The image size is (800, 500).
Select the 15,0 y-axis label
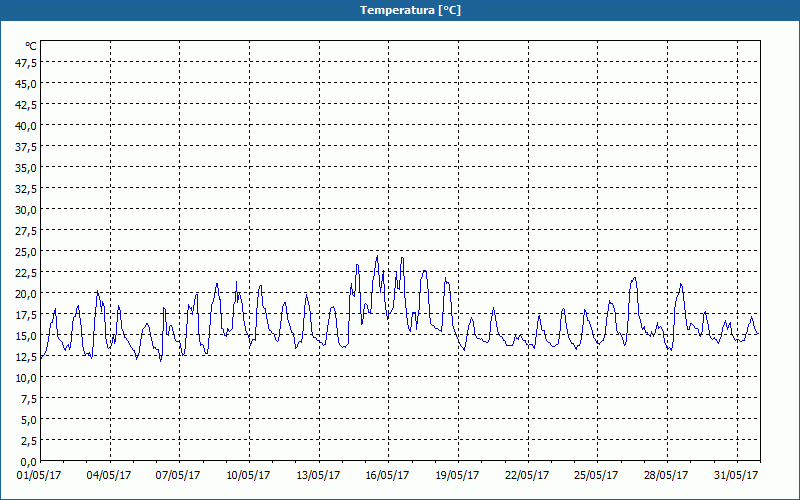27,336
